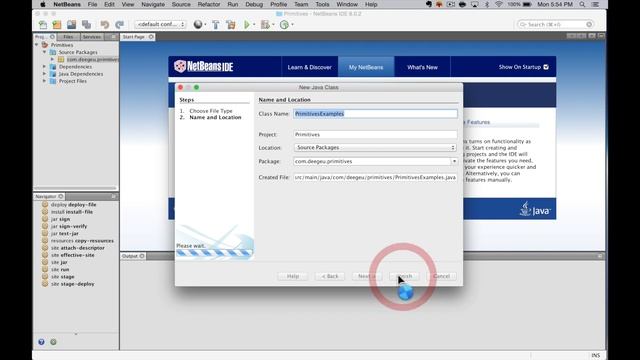The height and width of the screenshot is (360, 640).
Task: Open the Location Source Packages dropdown
Action: 375,147
